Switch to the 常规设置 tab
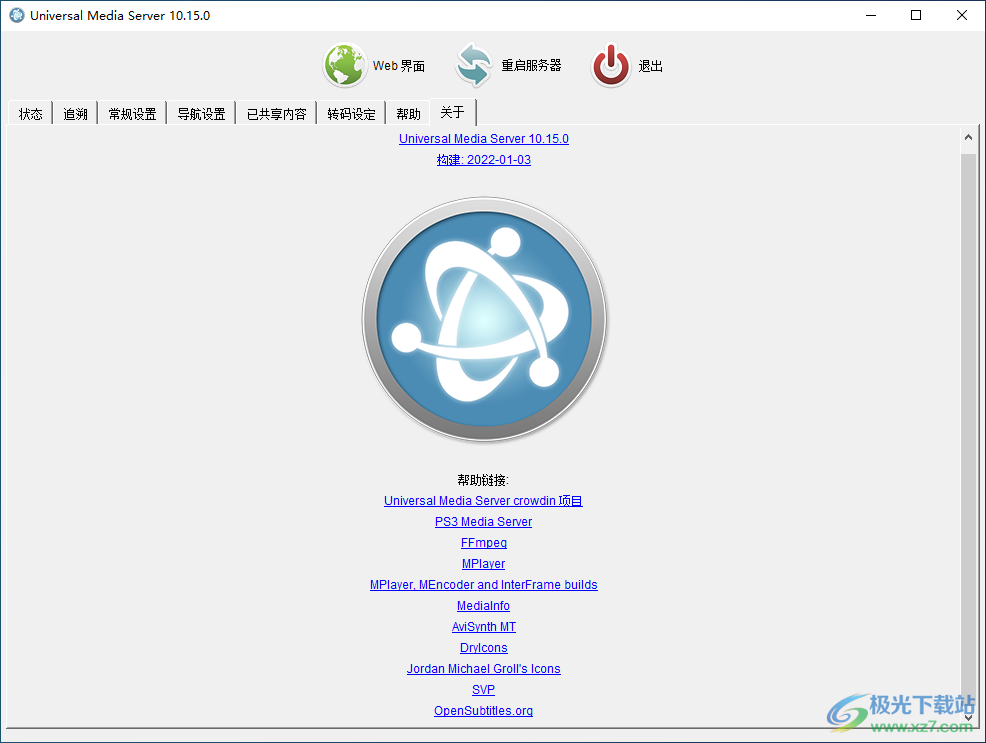Screen dimensions: 986x743 coord(131,113)
